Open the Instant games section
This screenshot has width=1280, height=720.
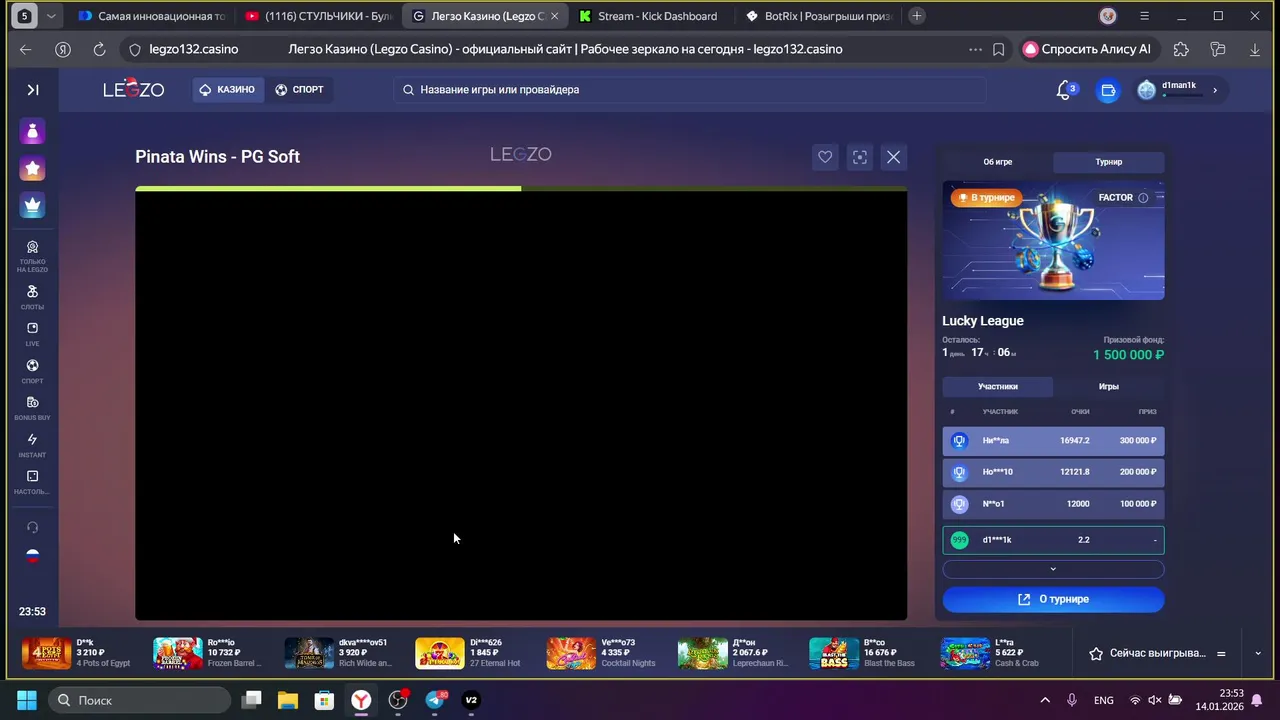coord(33,445)
